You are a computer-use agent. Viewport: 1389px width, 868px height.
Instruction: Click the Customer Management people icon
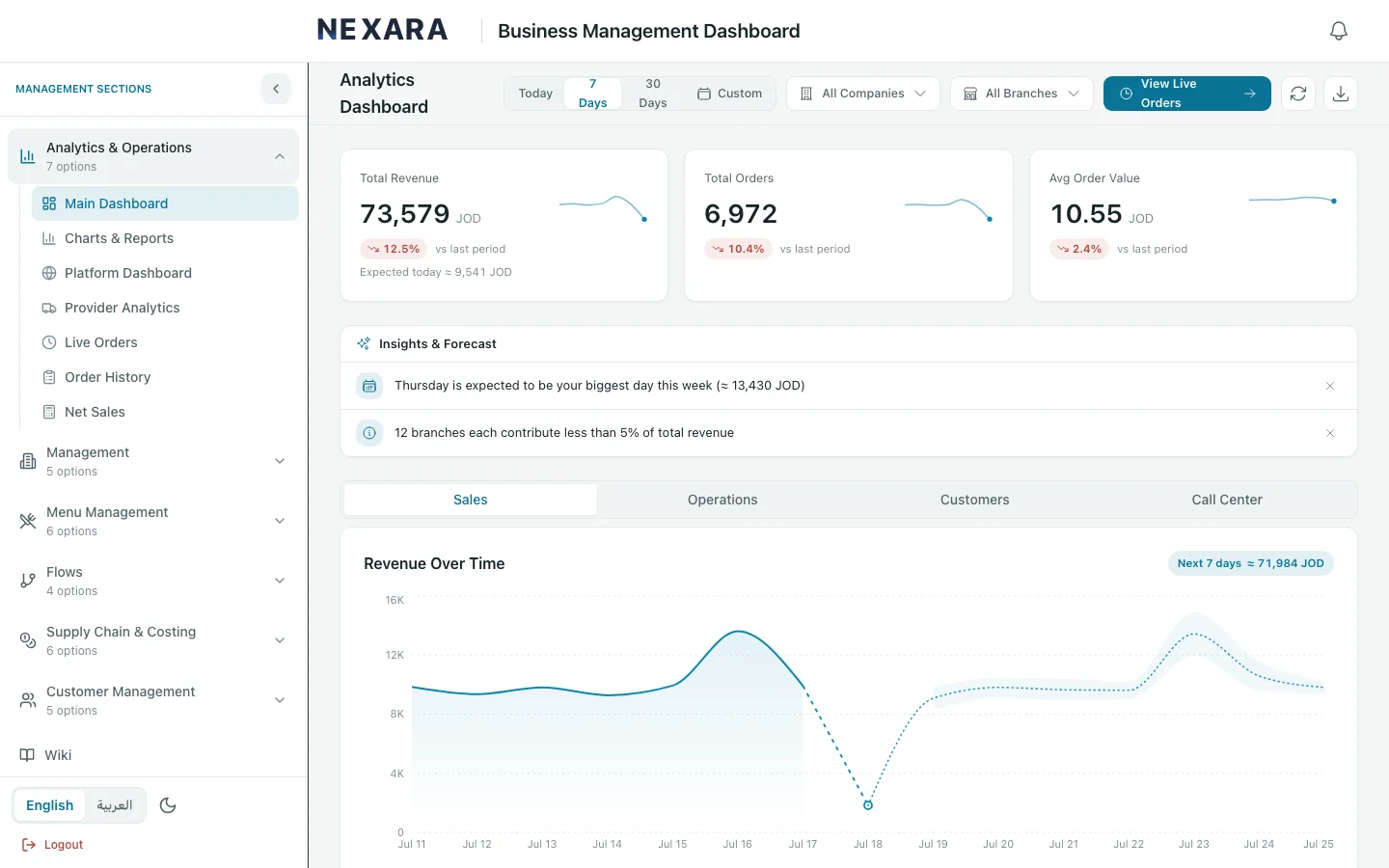(x=28, y=700)
